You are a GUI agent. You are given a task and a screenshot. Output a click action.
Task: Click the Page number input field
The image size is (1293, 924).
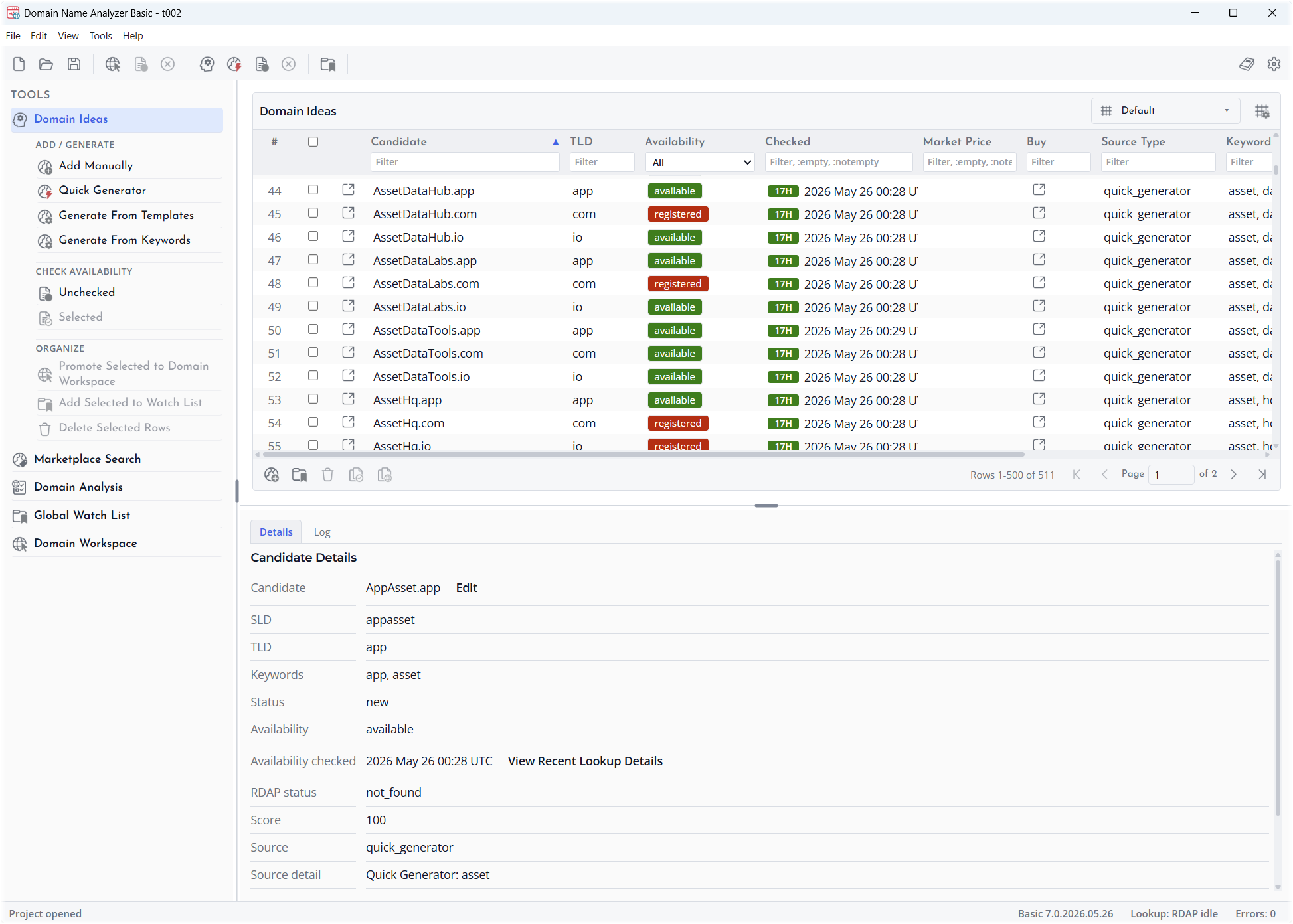click(1171, 474)
